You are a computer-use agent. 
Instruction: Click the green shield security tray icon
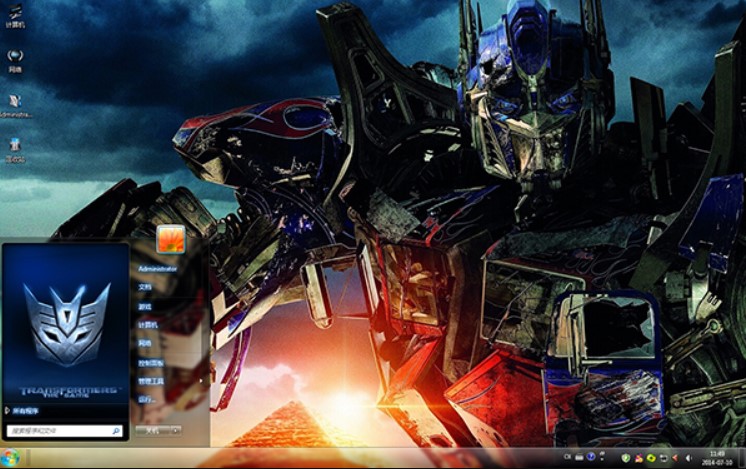(x=626, y=458)
